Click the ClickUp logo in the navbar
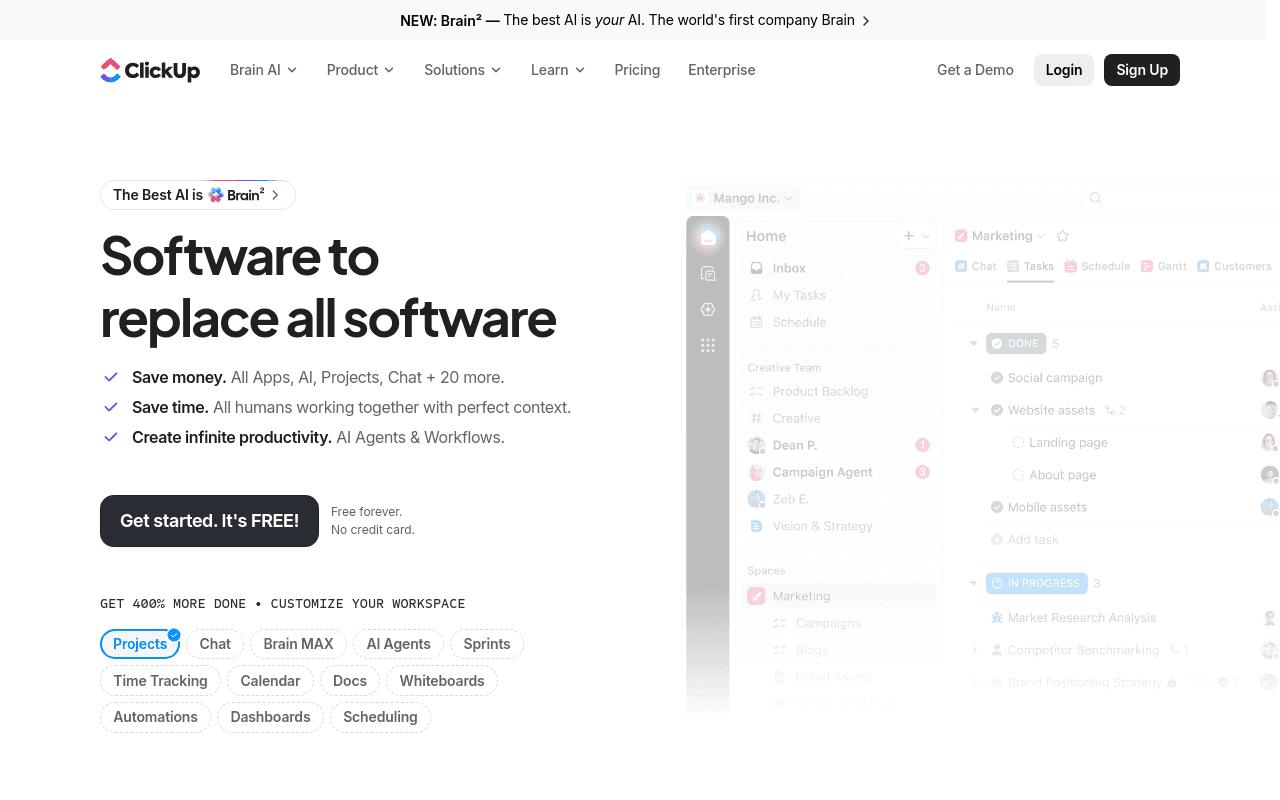1280x800 pixels. [x=150, y=70]
